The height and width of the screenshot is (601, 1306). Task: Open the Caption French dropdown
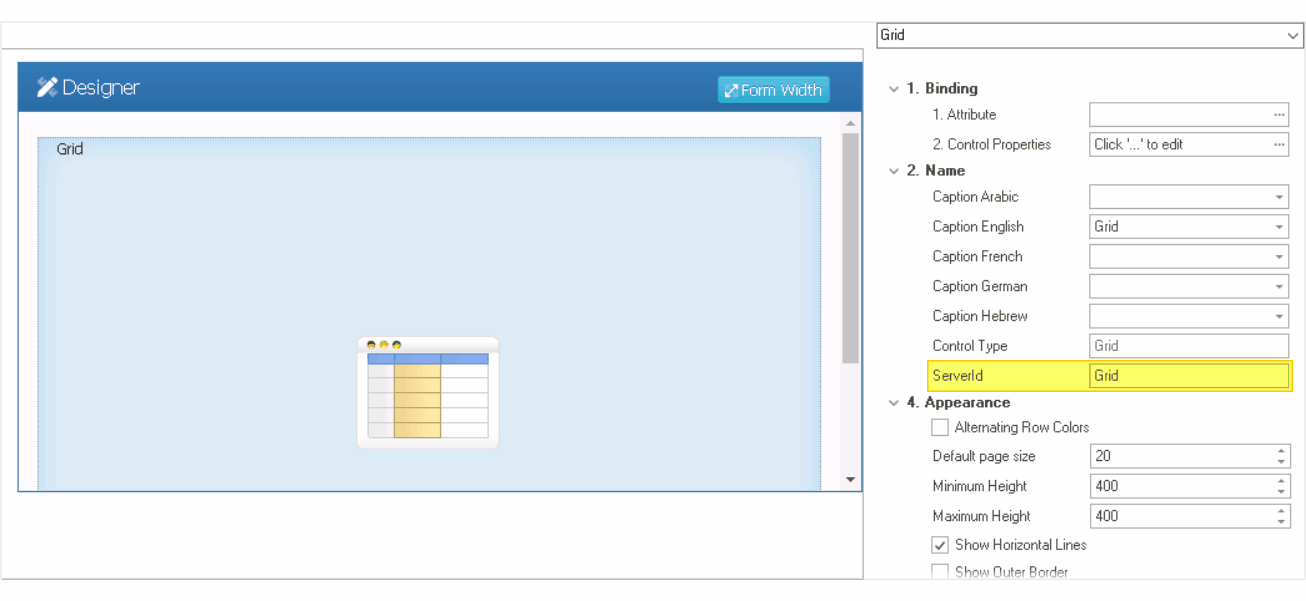(1279, 257)
